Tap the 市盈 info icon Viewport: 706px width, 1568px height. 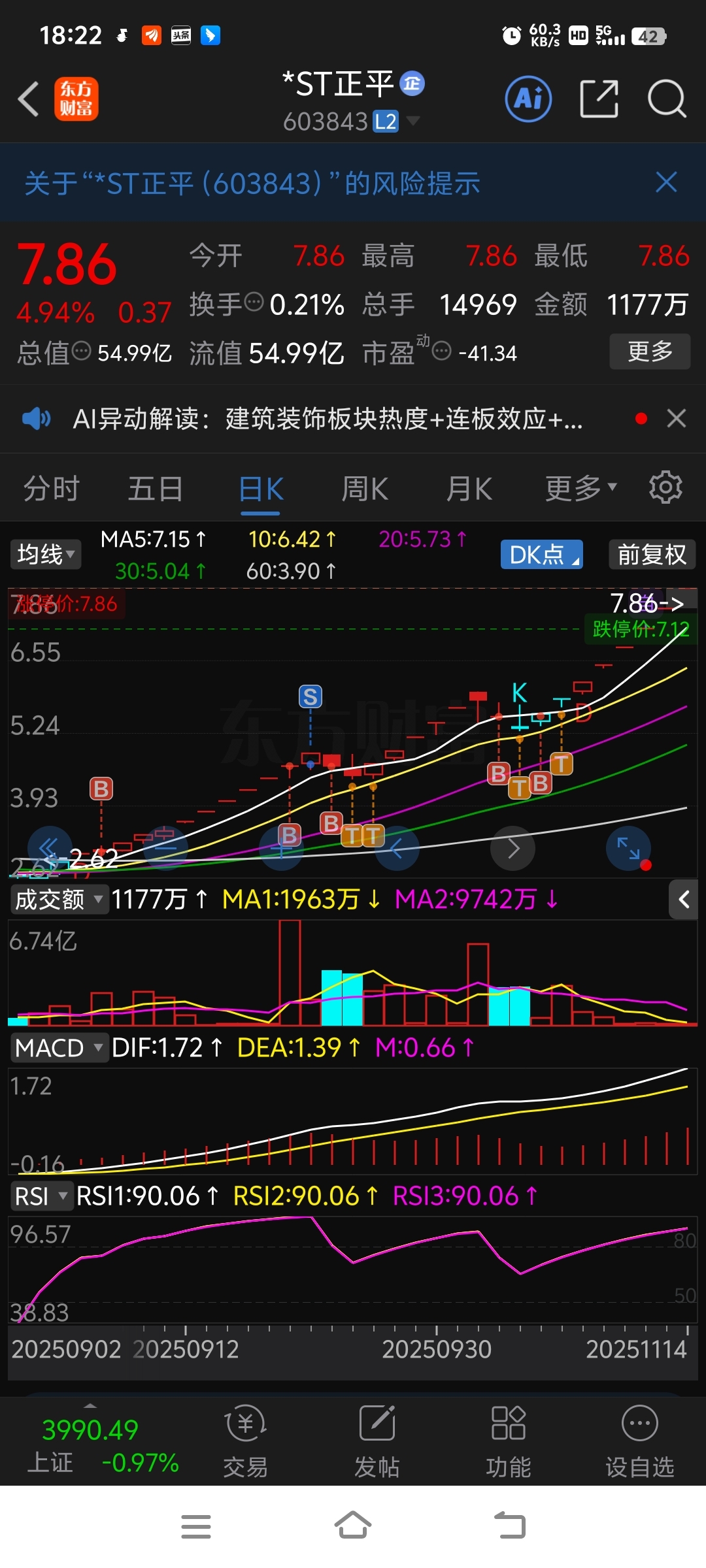click(442, 351)
